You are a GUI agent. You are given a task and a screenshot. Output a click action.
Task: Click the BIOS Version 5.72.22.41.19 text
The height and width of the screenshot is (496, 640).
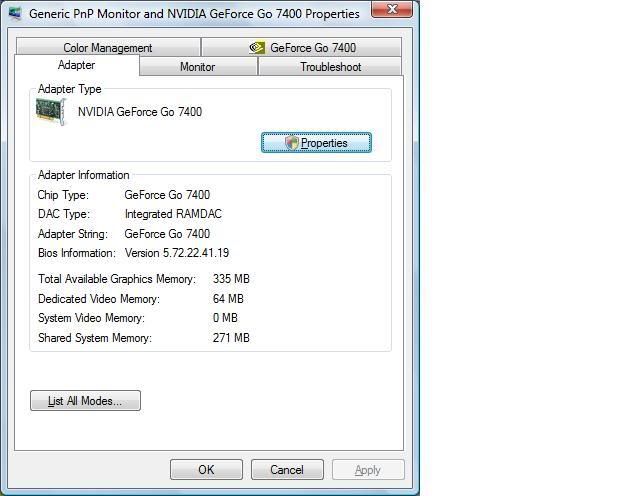177,253
